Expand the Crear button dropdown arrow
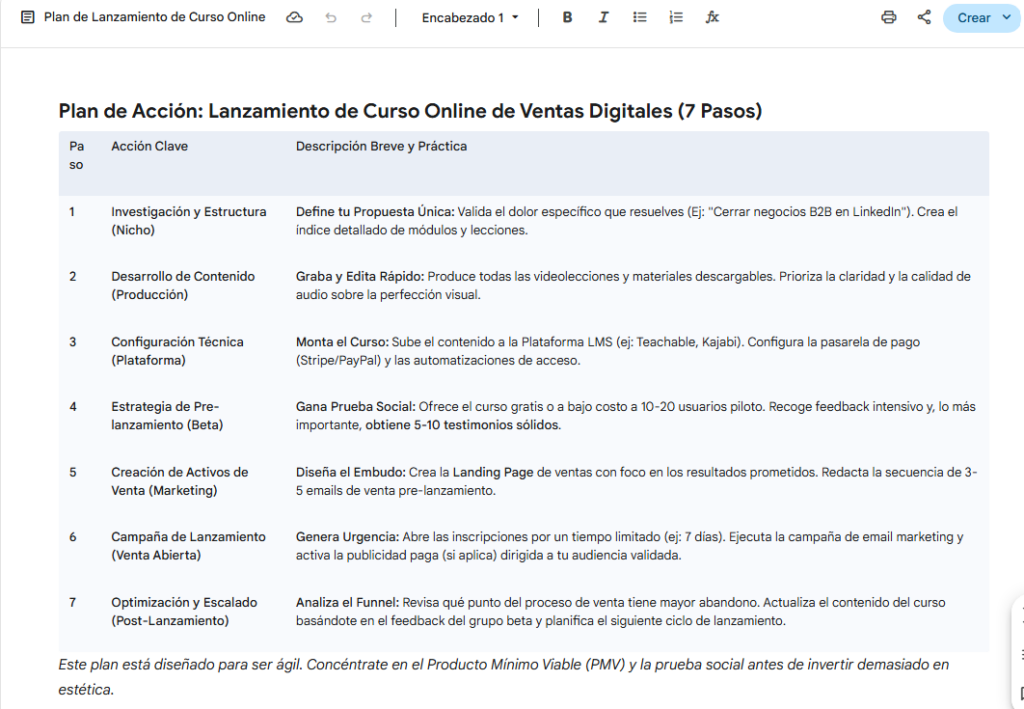 [1005, 17]
